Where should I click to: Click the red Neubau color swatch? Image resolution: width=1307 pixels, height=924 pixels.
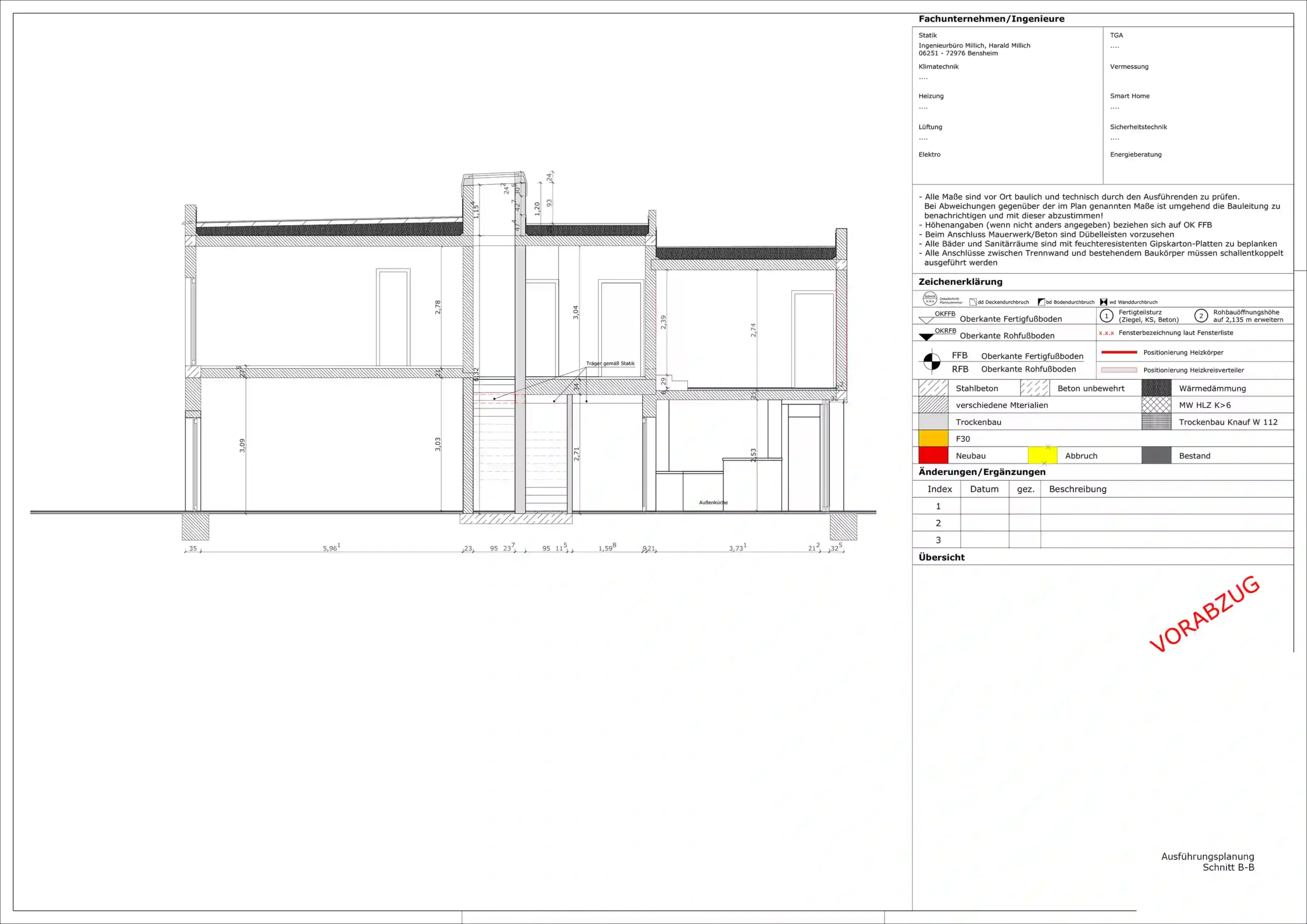point(933,455)
